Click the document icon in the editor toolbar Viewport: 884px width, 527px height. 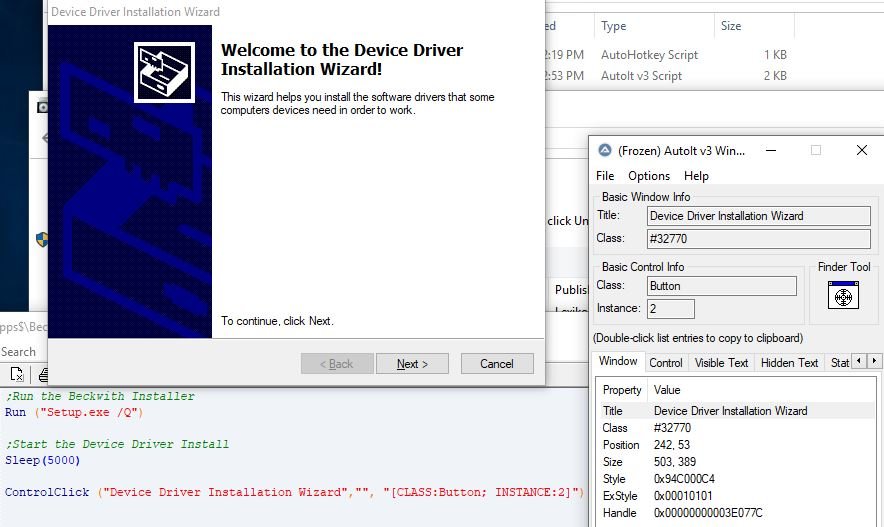pyautogui.click(x=17, y=374)
